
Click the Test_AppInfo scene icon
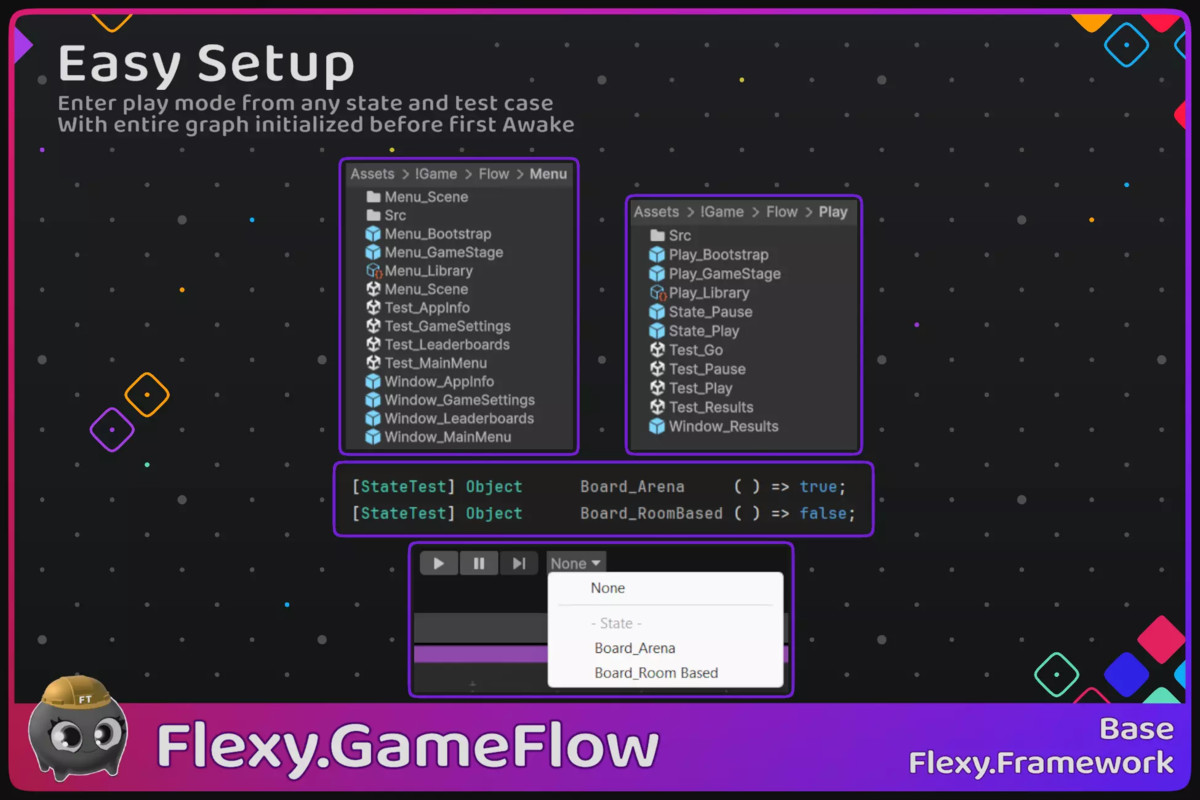[x=374, y=308]
